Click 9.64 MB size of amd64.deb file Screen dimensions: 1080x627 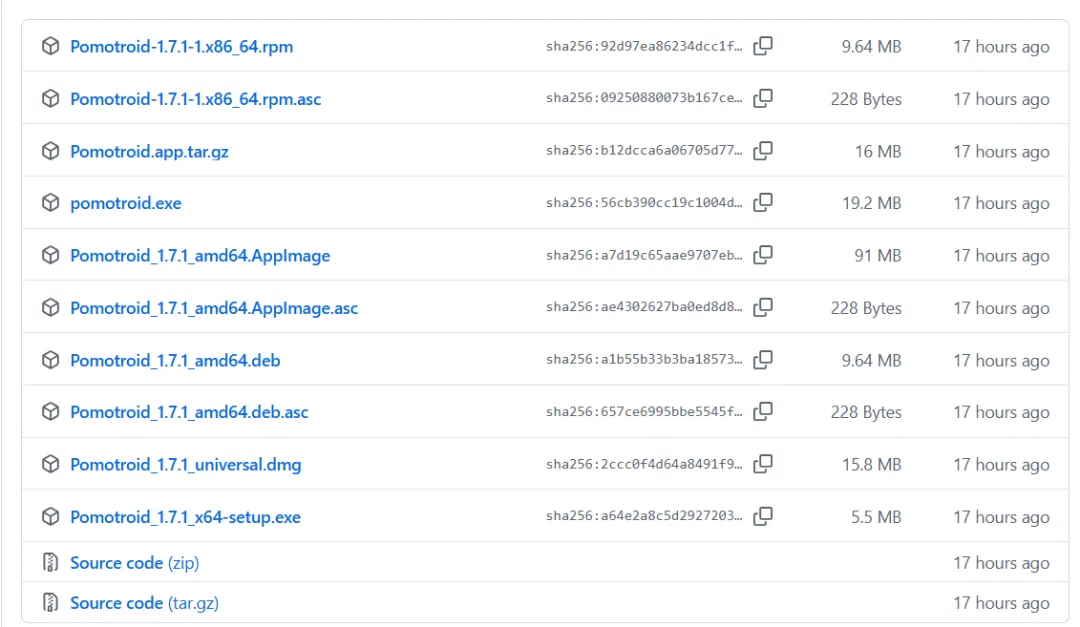tap(871, 360)
